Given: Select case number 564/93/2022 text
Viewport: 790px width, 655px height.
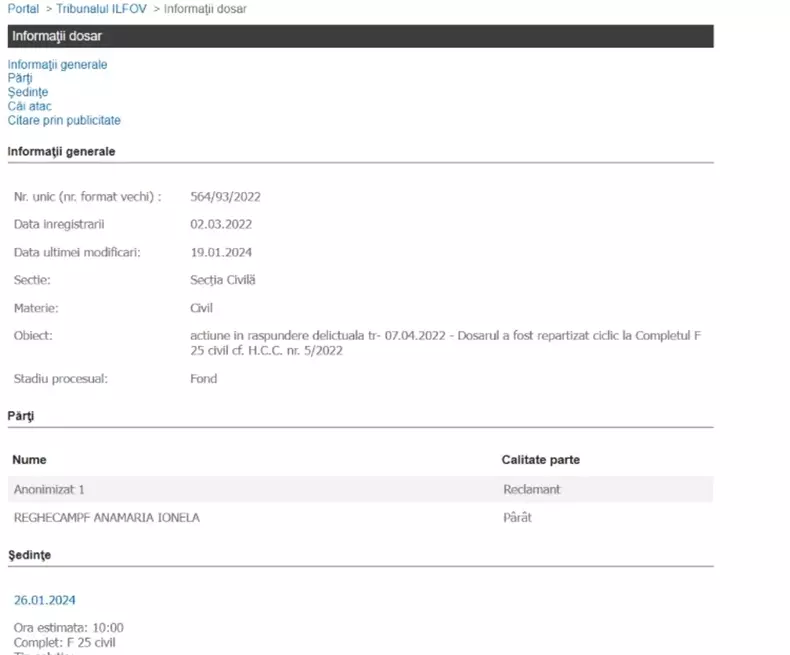Looking at the screenshot, I should tap(225, 196).
